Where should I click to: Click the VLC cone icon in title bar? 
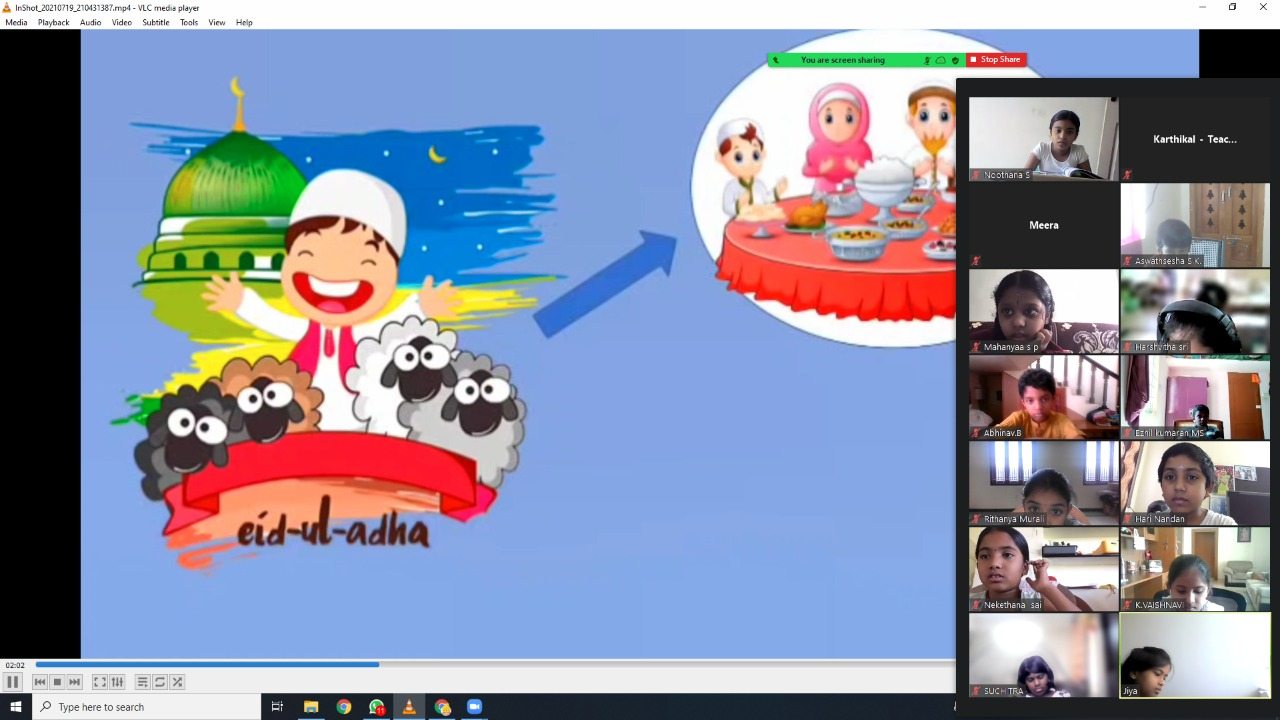pyautogui.click(x=7, y=7)
